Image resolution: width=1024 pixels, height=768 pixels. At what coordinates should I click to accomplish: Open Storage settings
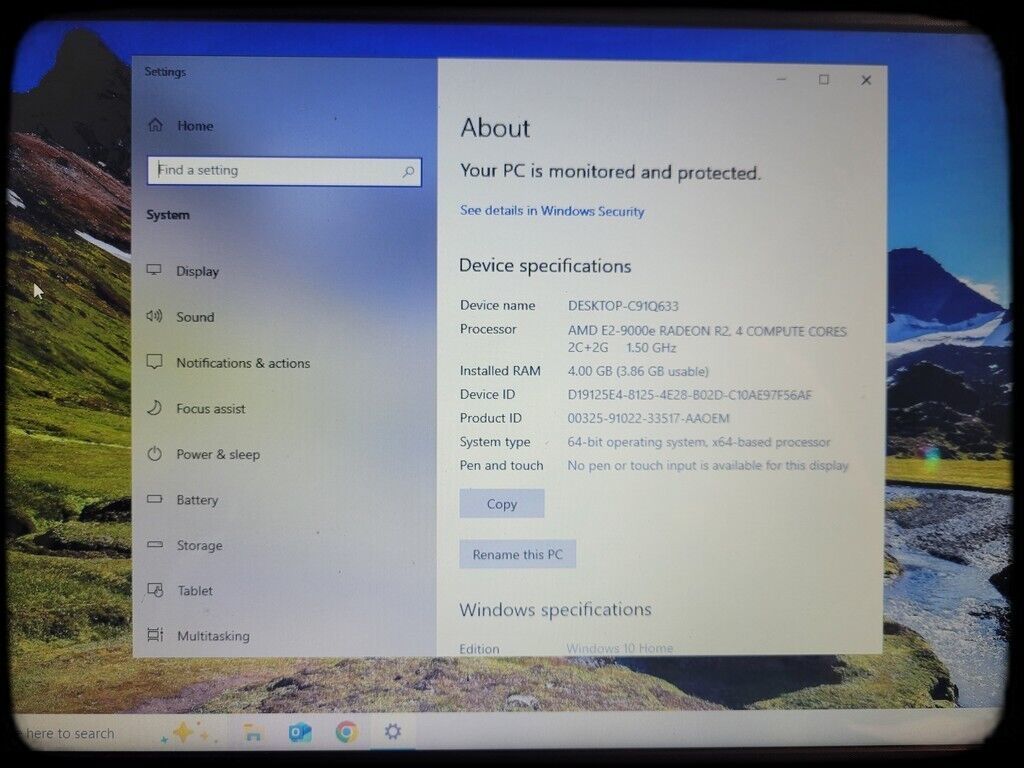(184, 545)
